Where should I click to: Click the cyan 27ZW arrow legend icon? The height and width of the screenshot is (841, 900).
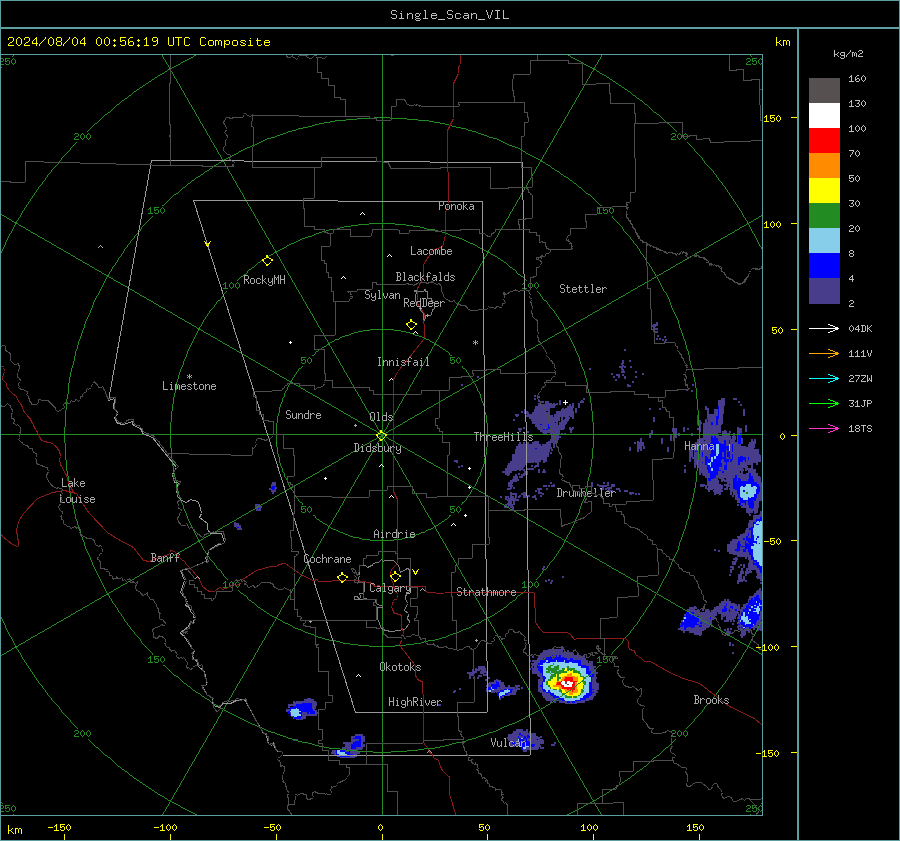(824, 378)
